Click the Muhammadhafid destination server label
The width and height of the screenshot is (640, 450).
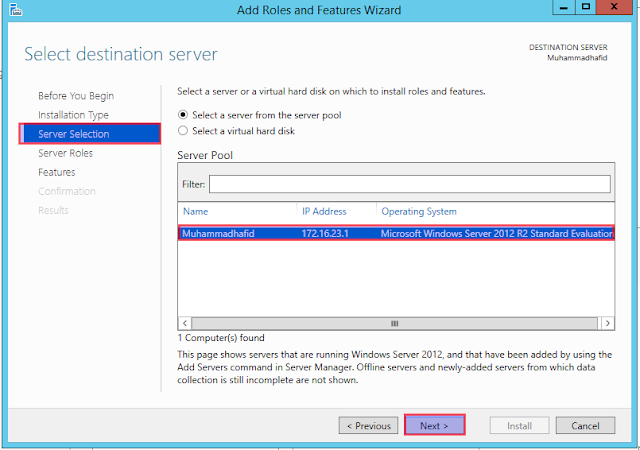click(577, 58)
